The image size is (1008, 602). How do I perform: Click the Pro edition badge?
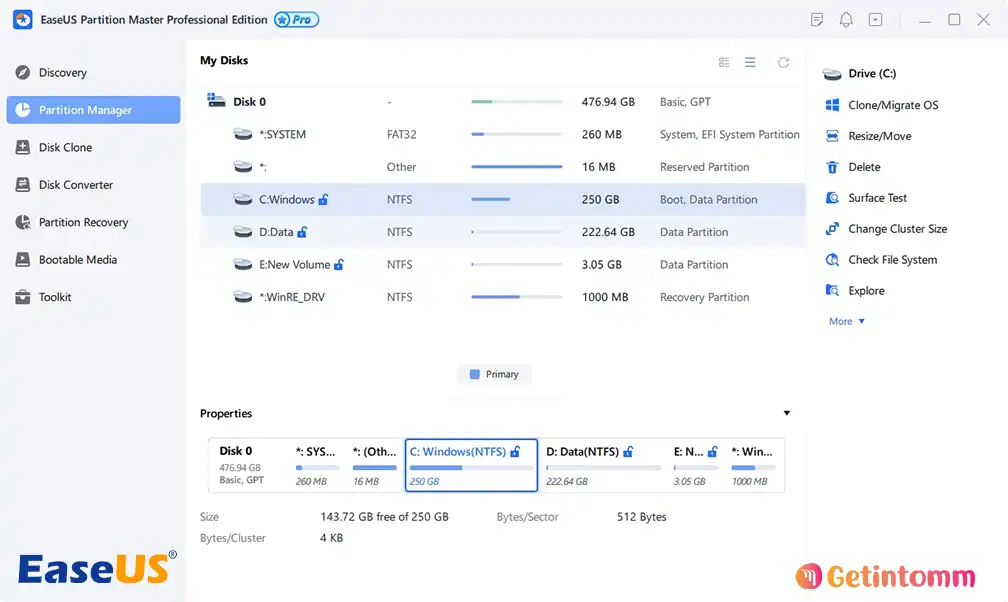[x=296, y=19]
